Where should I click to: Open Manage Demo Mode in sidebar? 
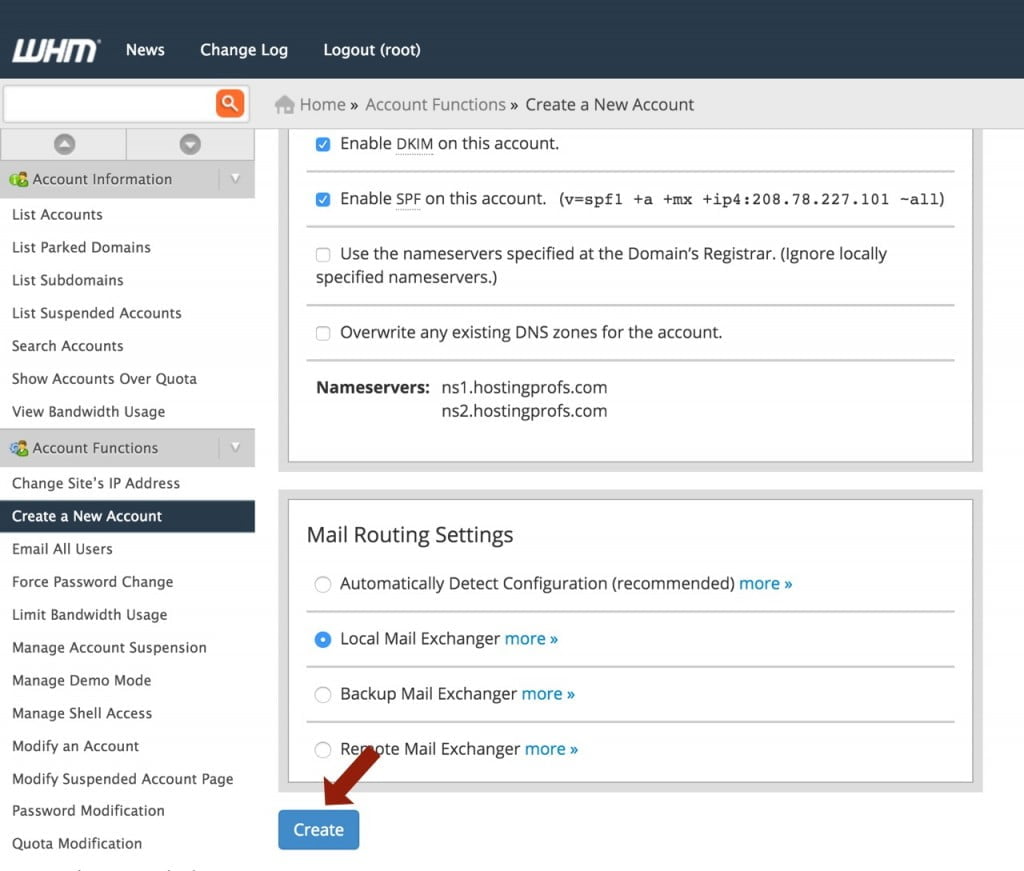pos(82,680)
